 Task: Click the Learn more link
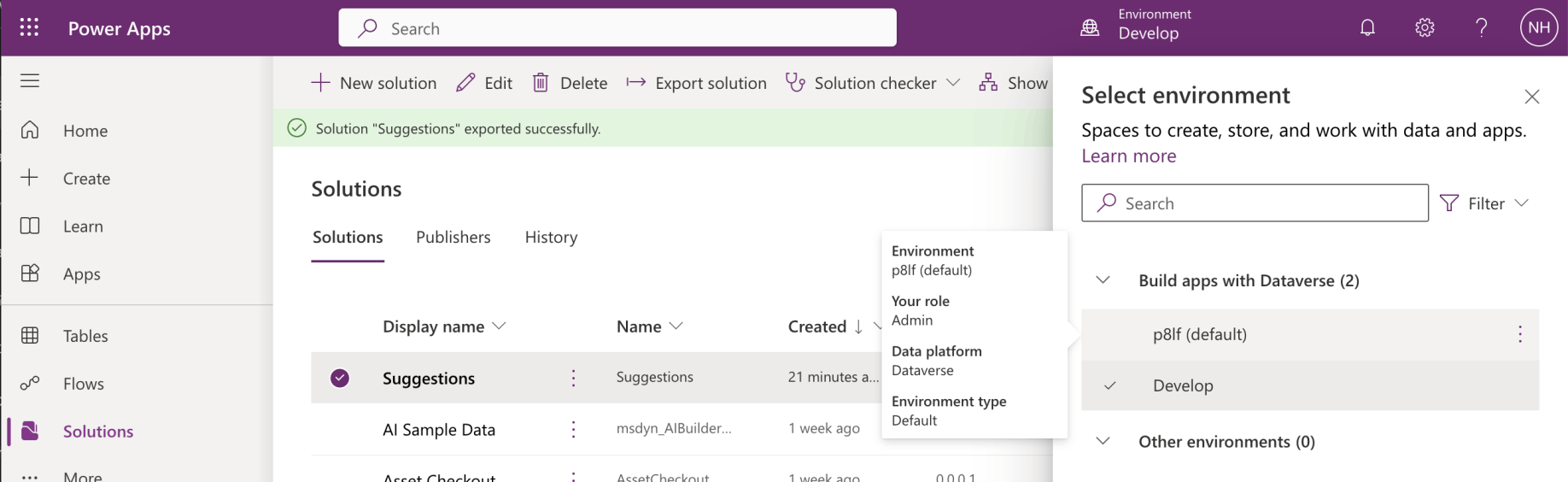(x=1128, y=156)
